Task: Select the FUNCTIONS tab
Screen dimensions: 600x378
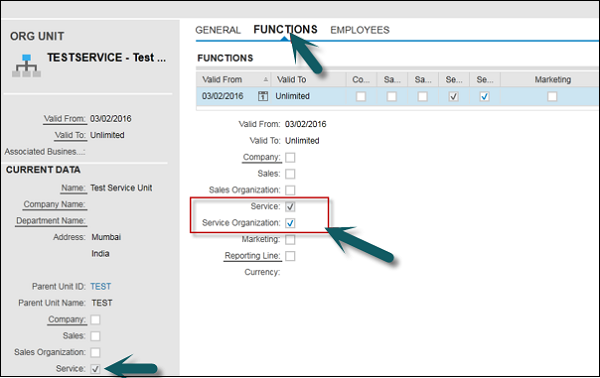Action: (x=285, y=29)
